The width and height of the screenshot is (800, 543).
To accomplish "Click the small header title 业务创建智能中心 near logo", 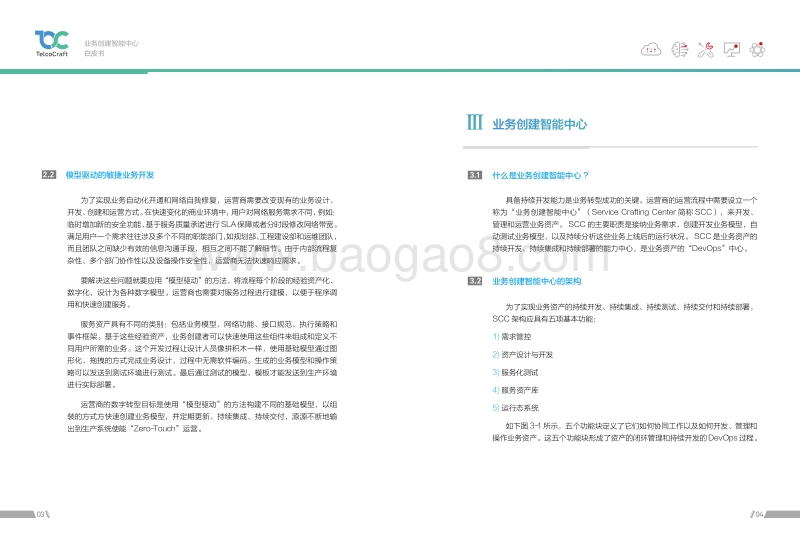I will [111, 43].
